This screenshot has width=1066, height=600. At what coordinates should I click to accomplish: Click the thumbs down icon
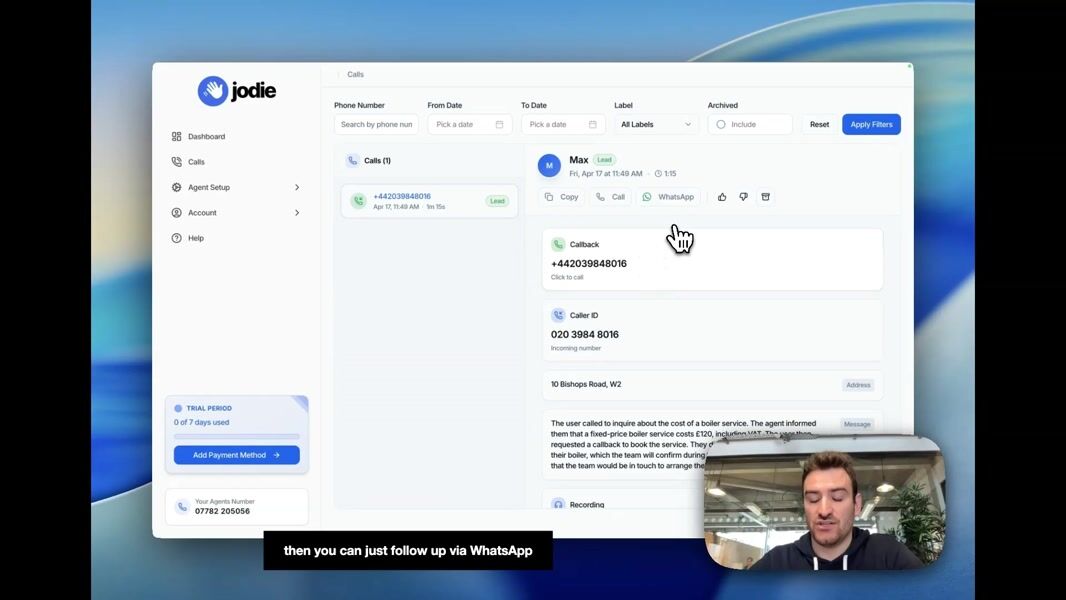[743, 197]
